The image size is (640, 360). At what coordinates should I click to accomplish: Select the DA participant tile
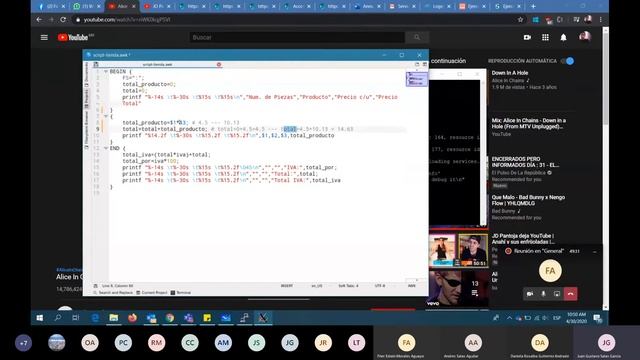(x=540, y=343)
